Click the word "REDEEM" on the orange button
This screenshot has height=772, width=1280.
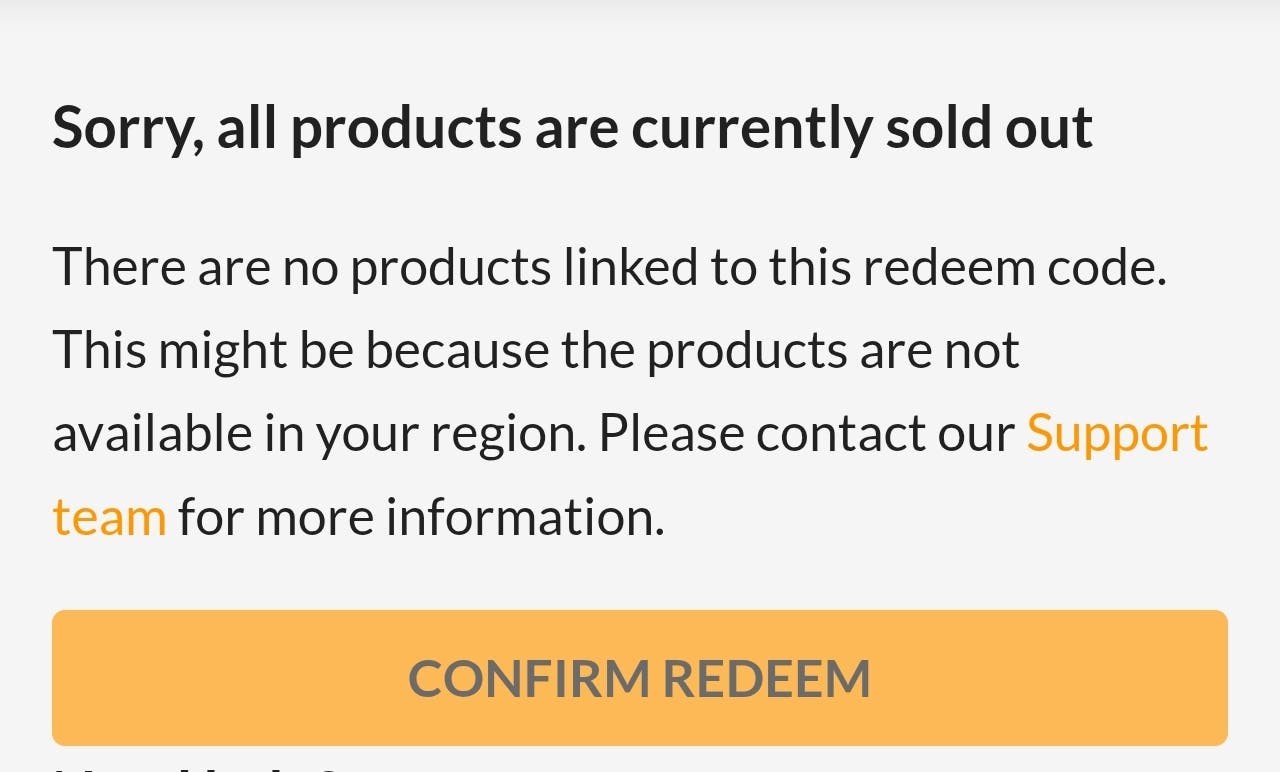pyautogui.click(x=766, y=679)
